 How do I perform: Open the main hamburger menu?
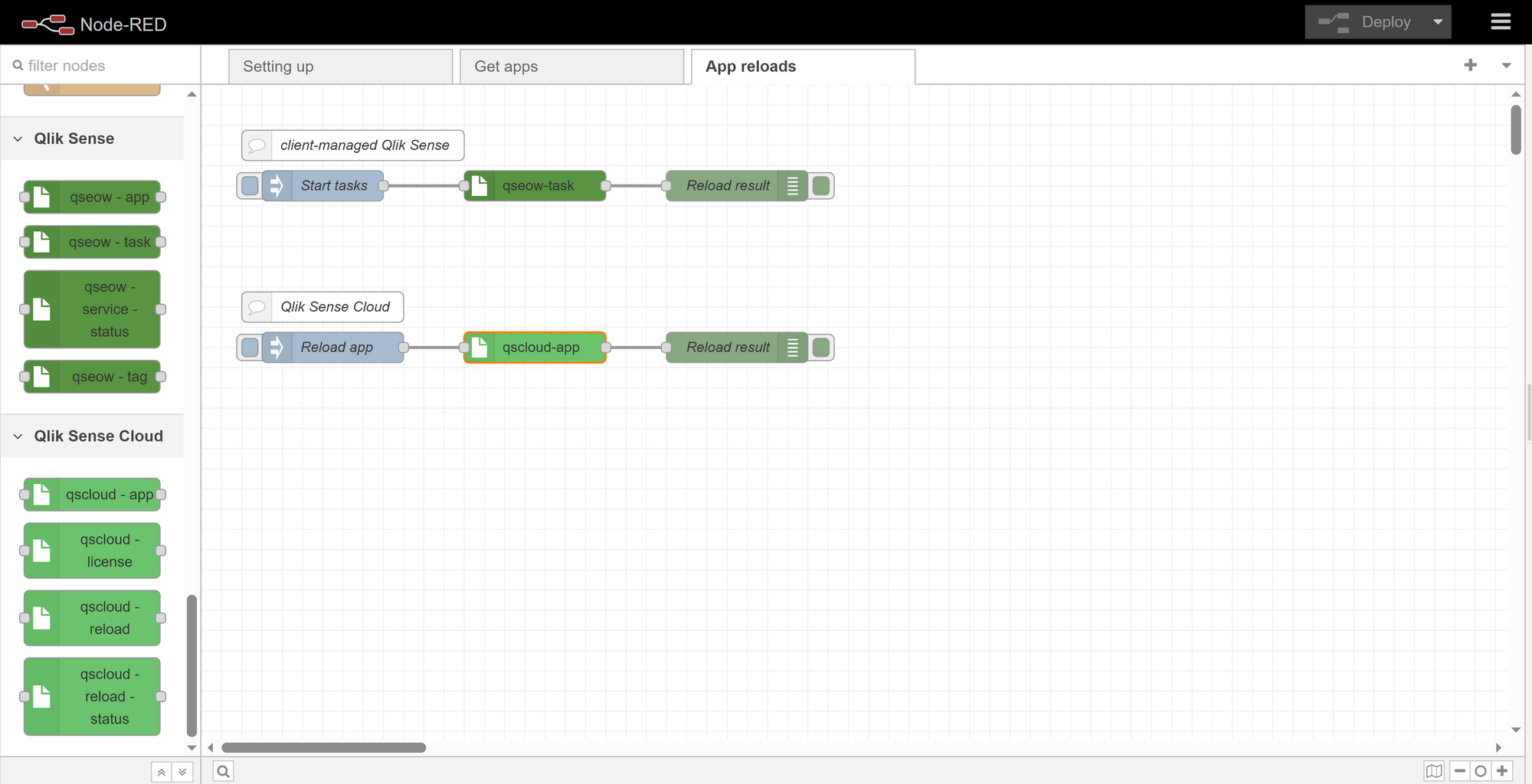1501,22
